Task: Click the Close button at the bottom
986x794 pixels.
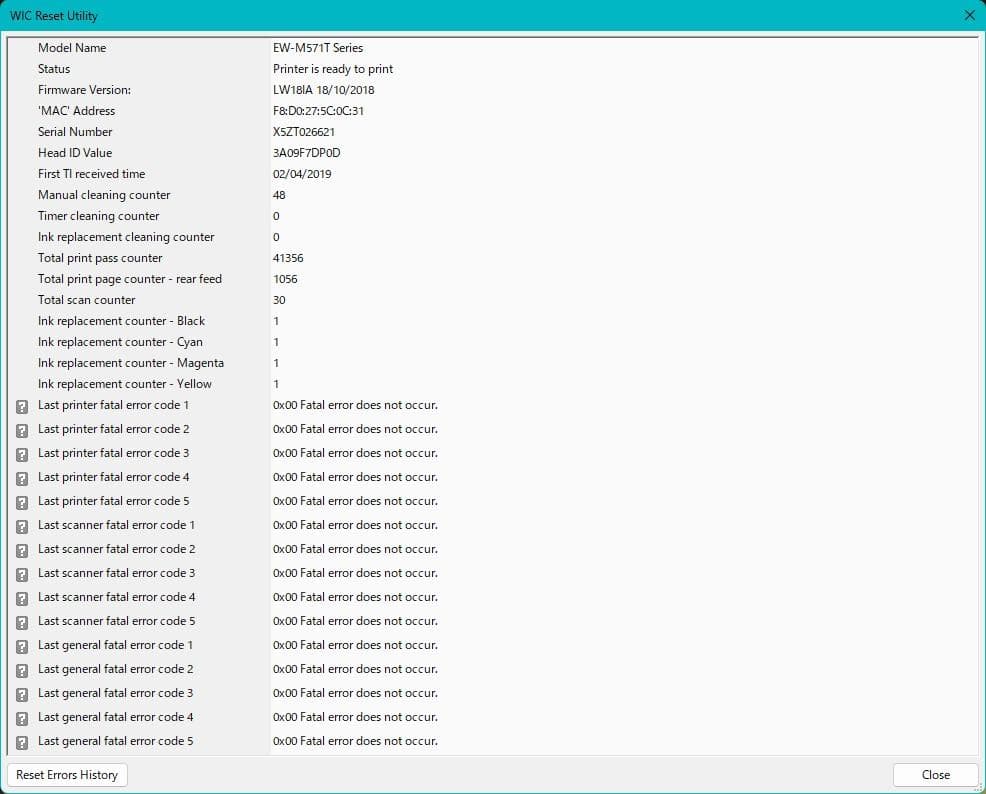Action: click(935, 775)
